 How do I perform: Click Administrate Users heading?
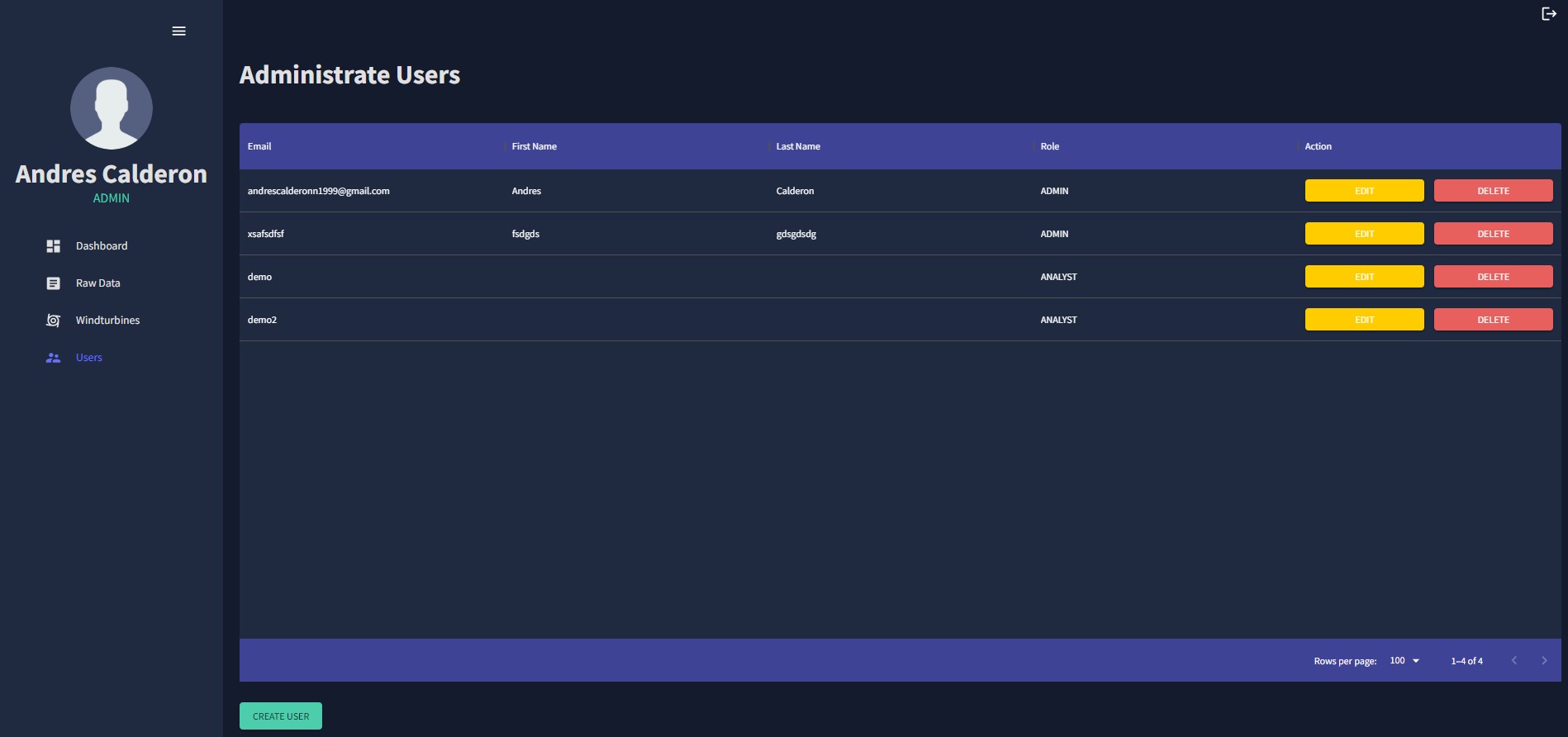349,75
